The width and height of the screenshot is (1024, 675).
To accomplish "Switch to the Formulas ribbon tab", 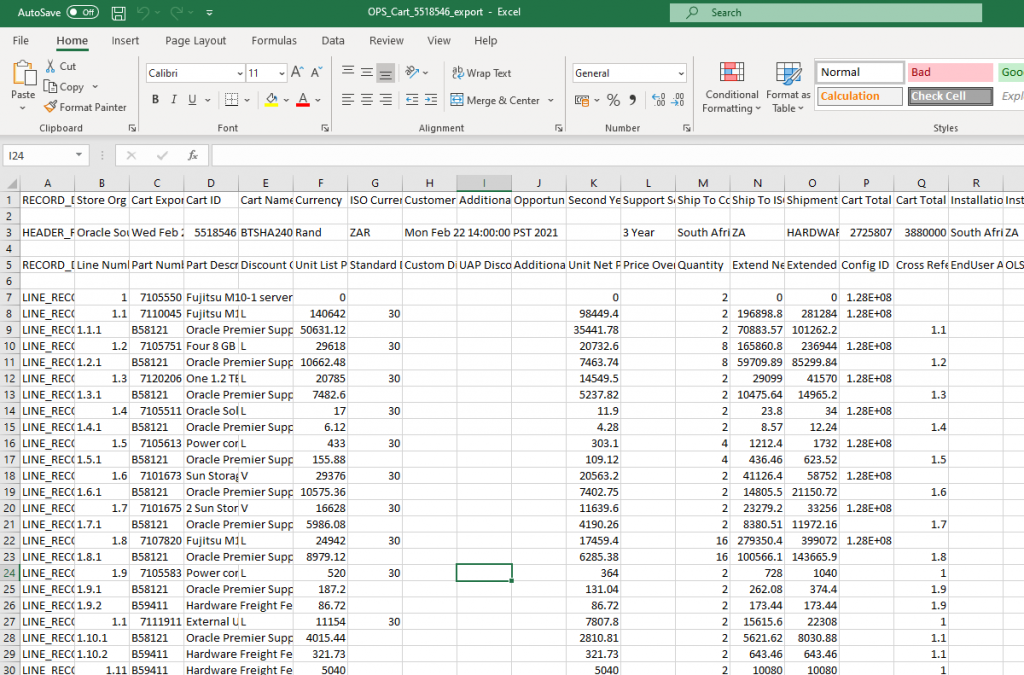I will click(x=274, y=41).
